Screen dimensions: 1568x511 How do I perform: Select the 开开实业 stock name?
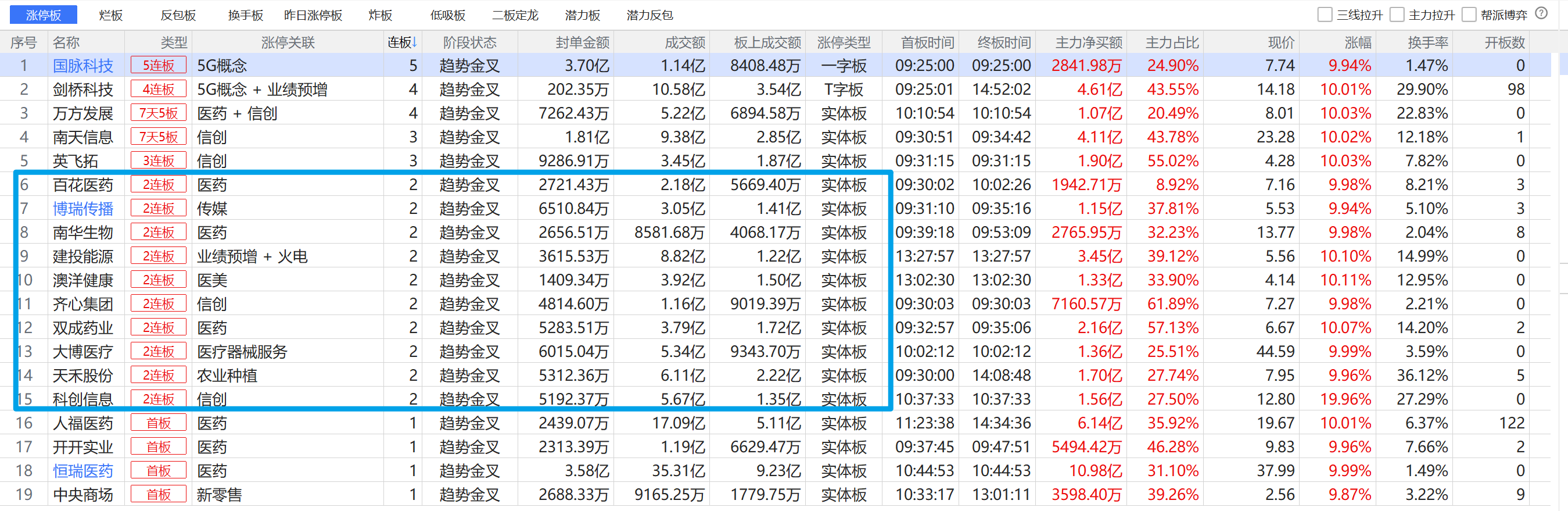pyautogui.click(x=82, y=447)
